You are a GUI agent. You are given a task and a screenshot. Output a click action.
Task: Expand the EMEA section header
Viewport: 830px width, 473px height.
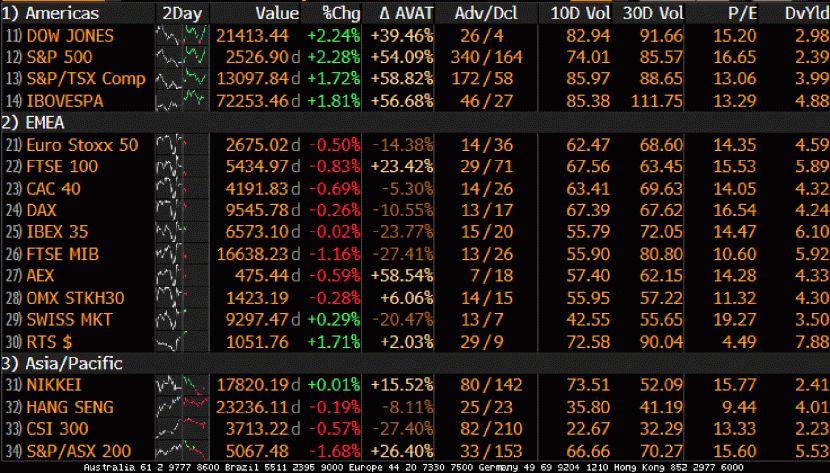coord(33,123)
